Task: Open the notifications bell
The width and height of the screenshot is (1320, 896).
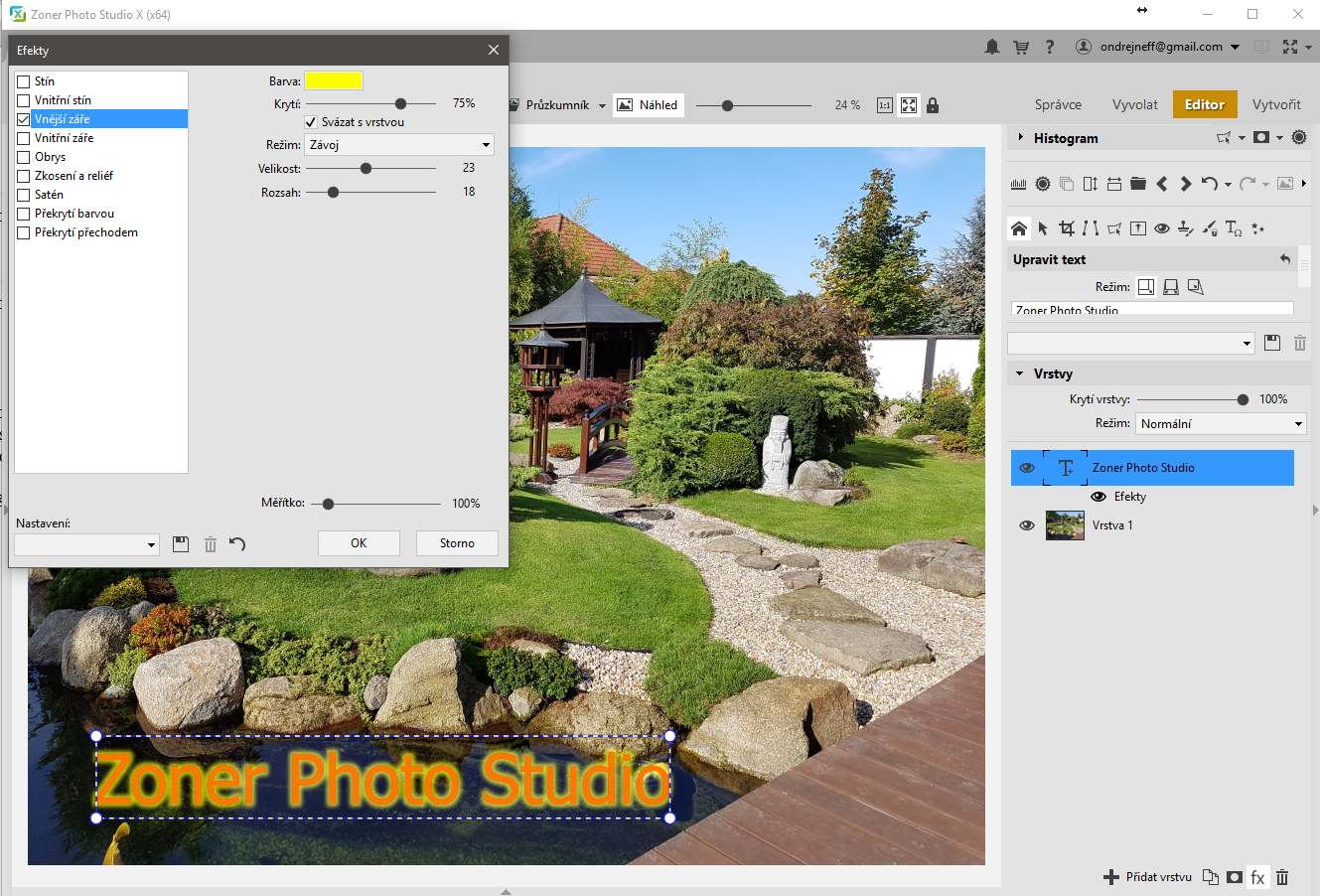Action: [991, 47]
